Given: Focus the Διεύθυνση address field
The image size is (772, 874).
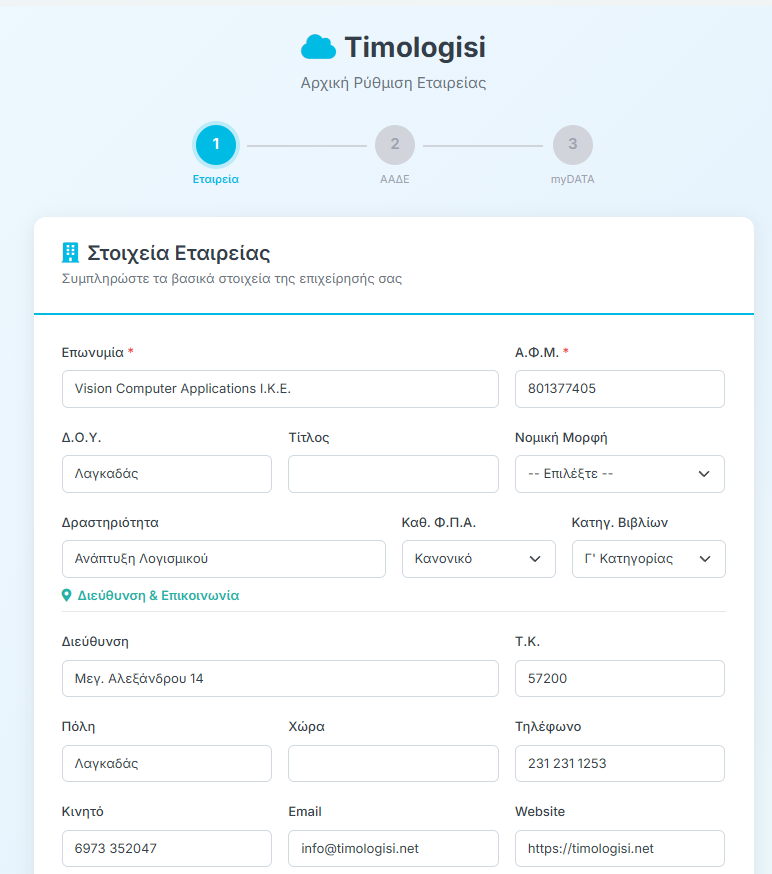Looking at the screenshot, I should click(x=280, y=678).
